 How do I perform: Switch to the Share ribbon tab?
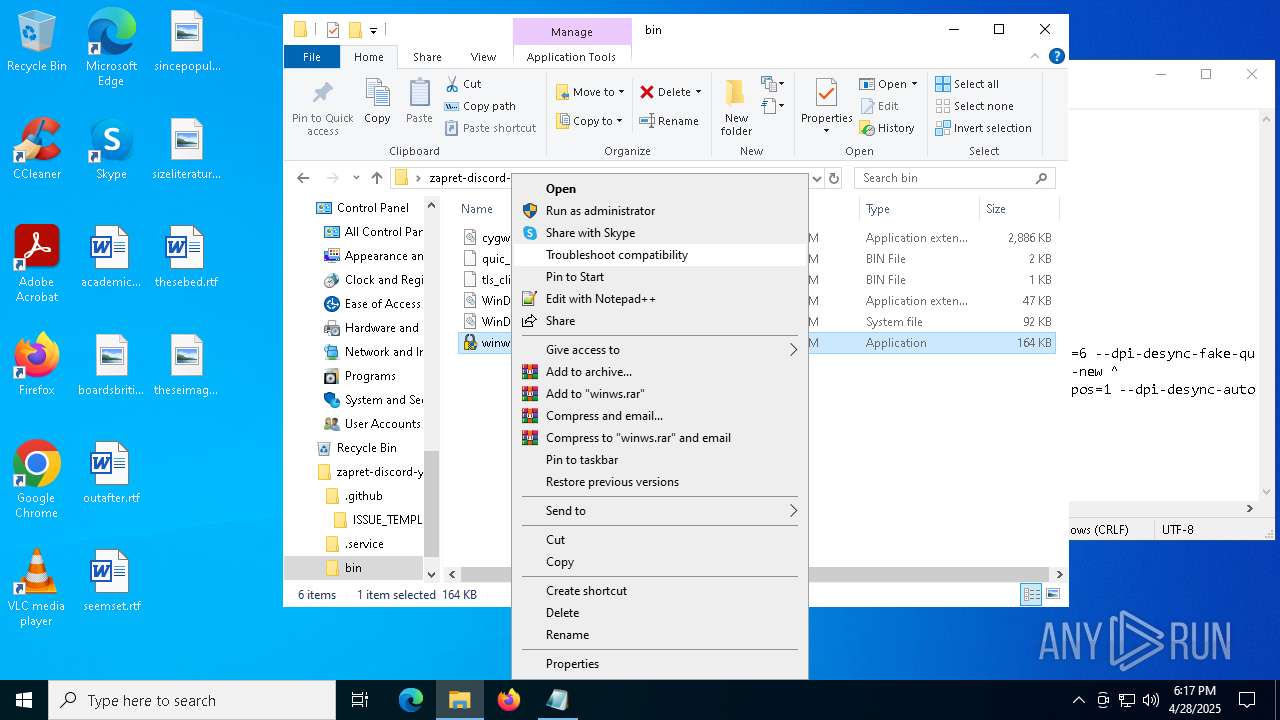pyautogui.click(x=427, y=57)
